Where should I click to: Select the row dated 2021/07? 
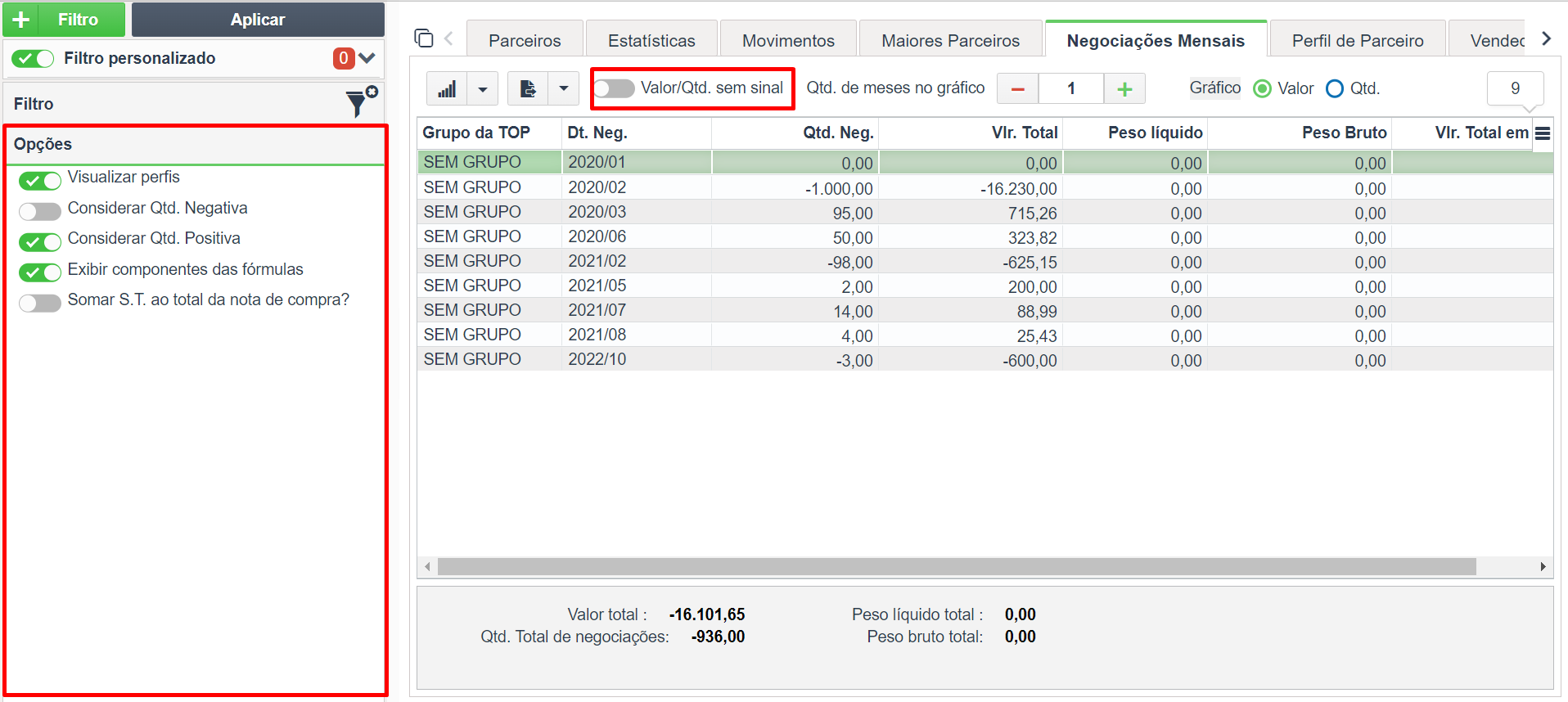click(985, 310)
